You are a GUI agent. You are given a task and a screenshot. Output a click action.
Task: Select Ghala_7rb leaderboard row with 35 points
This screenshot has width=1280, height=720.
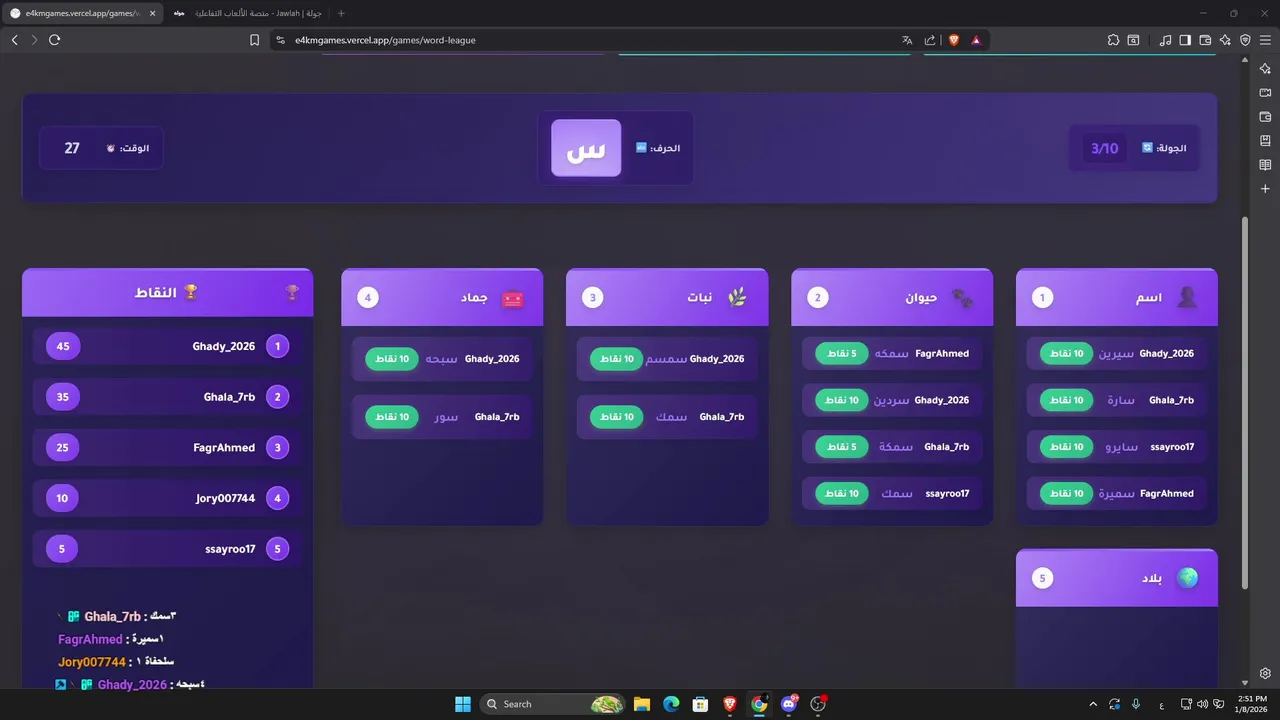click(x=167, y=397)
